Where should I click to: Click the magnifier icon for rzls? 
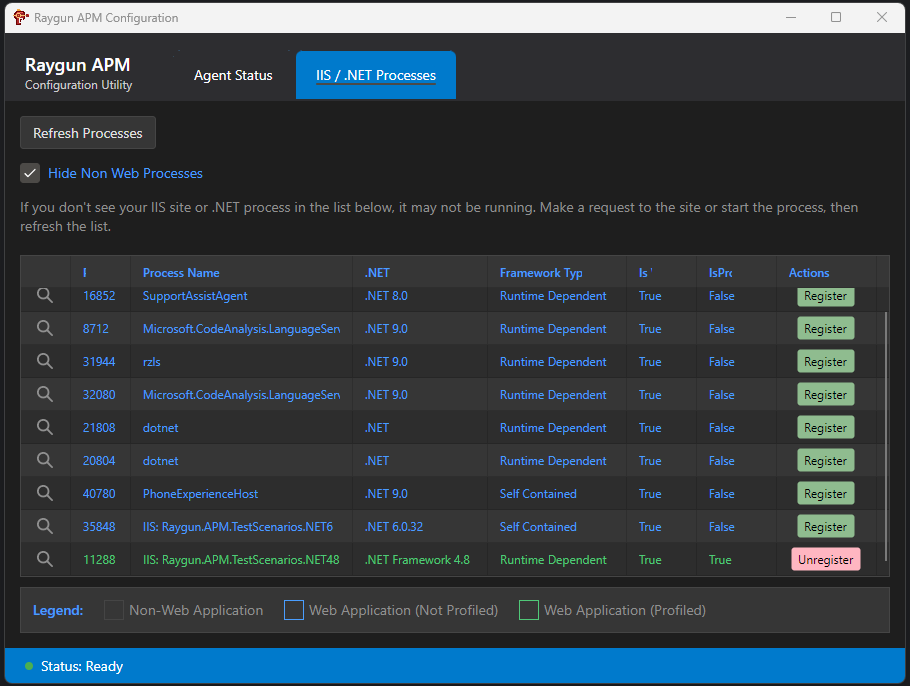pos(45,362)
